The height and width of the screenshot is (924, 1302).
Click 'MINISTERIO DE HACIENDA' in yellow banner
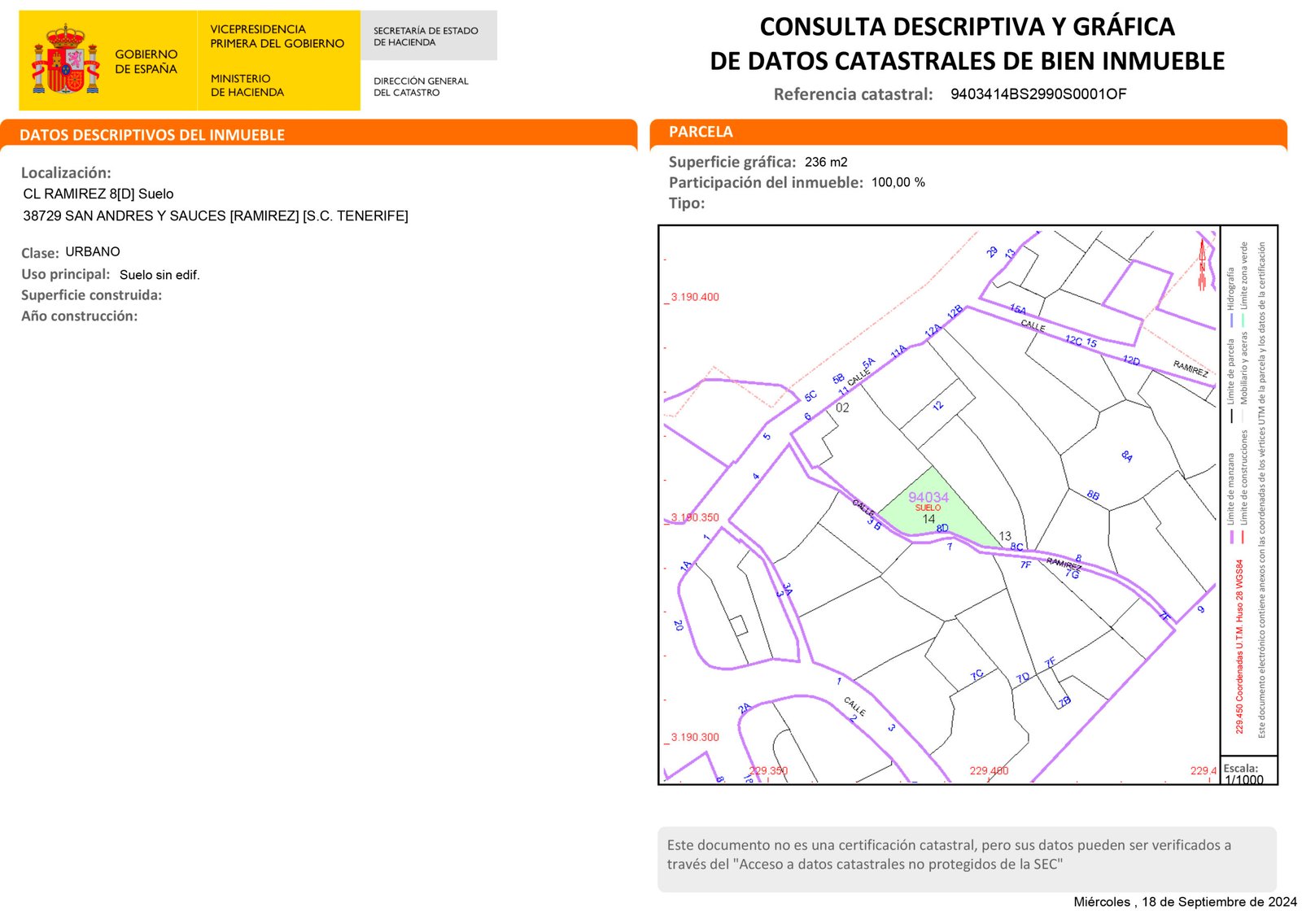click(x=247, y=85)
